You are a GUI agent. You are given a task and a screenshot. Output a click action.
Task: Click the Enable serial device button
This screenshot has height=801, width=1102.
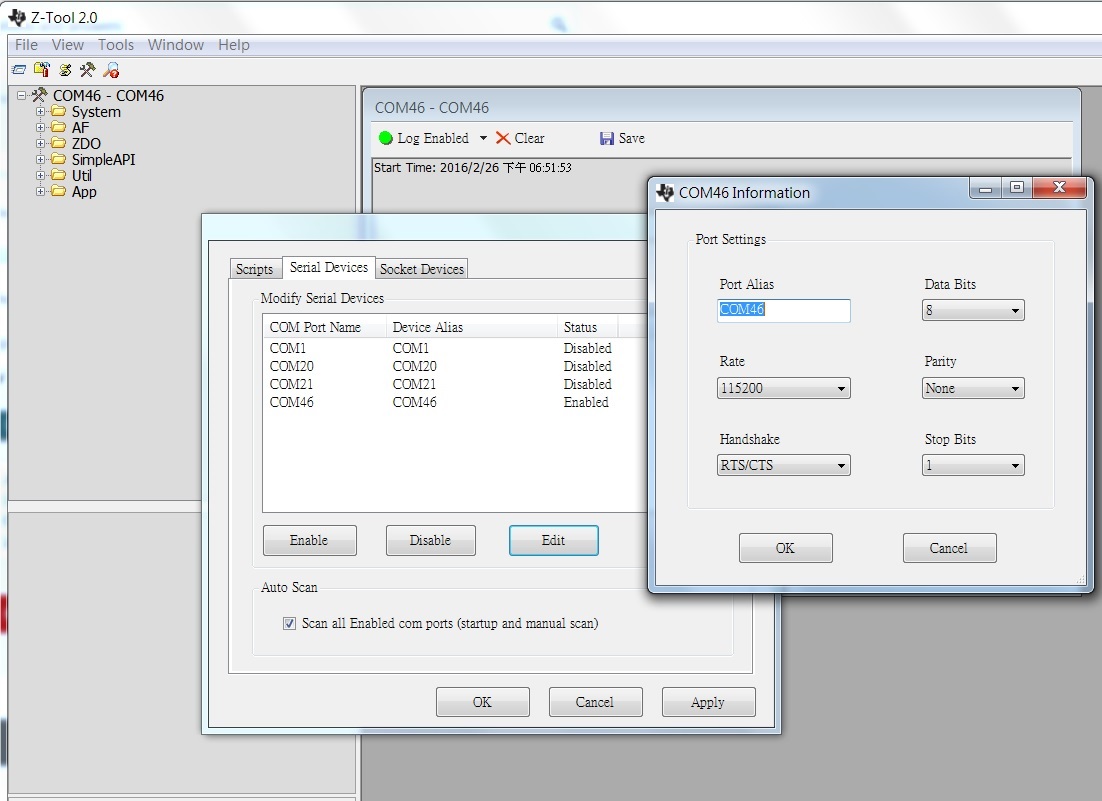(x=309, y=540)
